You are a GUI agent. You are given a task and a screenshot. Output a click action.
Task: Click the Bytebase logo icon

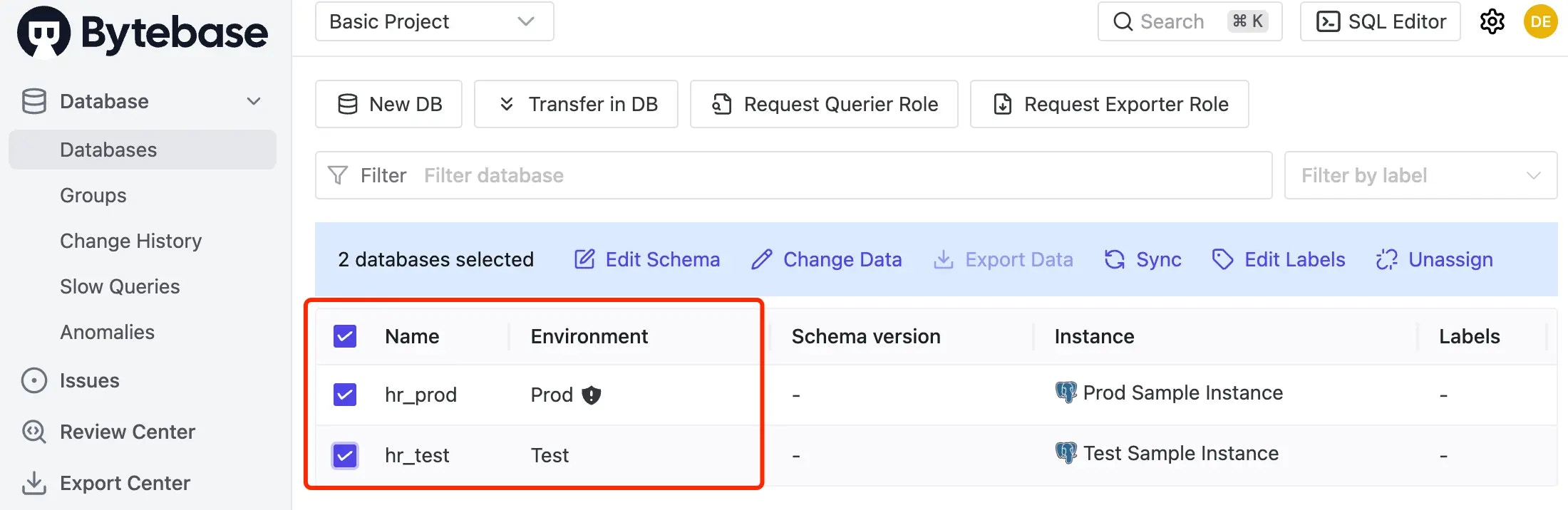click(x=46, y=31)
